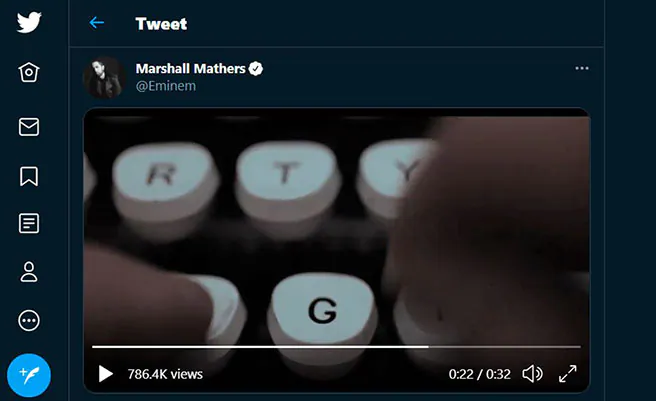This screenshot has height=401, width=656.
Task: Click the Marshall Mathers display name
Action: (190, 68)
